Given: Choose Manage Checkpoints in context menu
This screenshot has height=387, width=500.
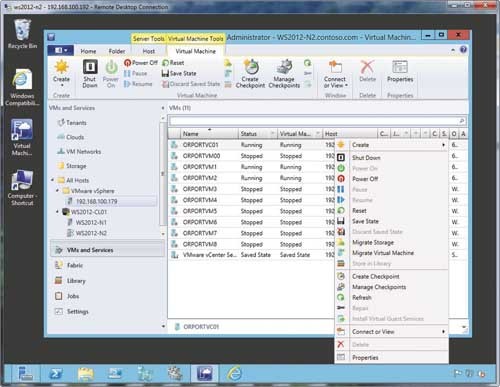Looking at the screenshot, I should 391,287.
